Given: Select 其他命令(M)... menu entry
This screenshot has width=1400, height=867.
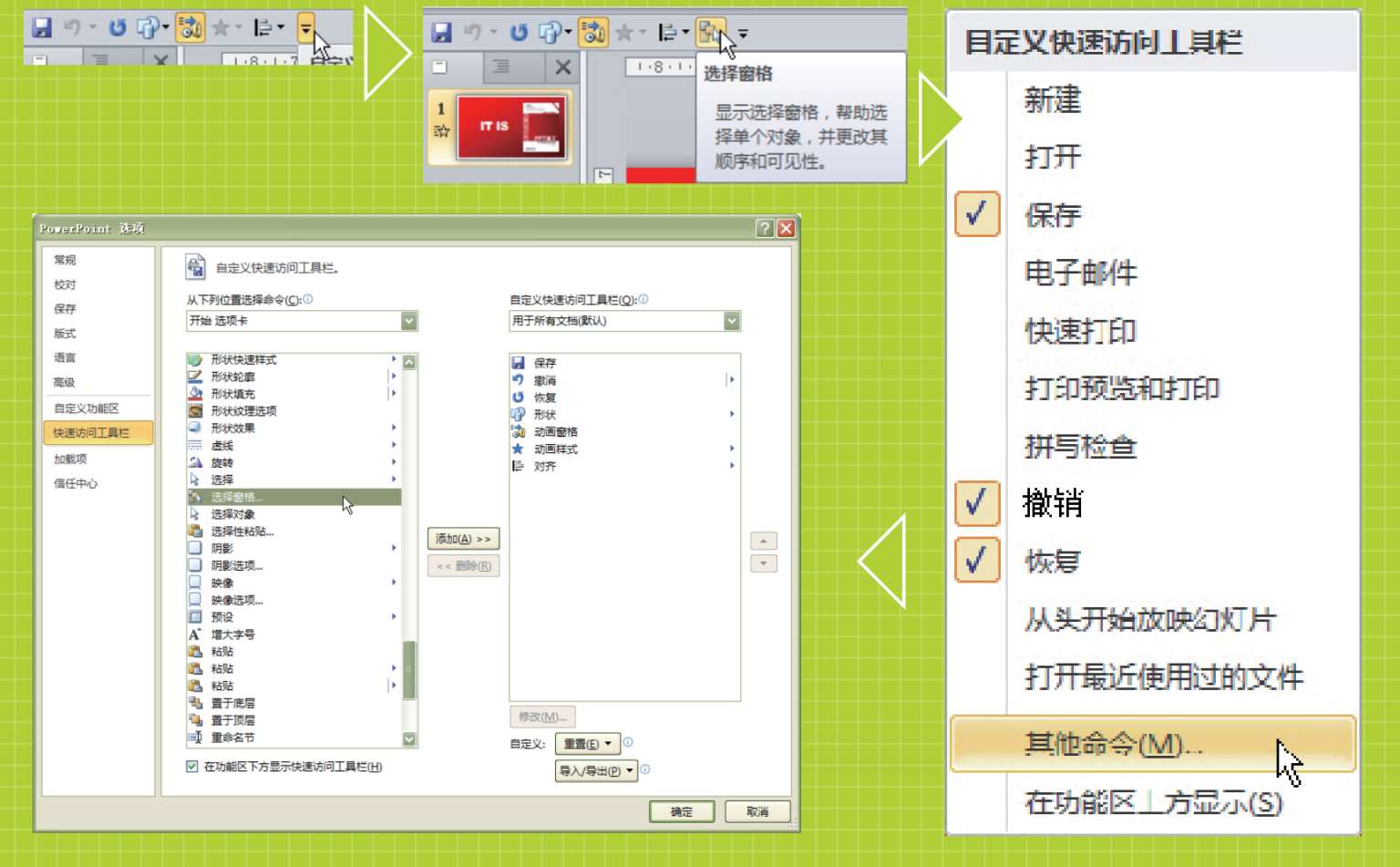Looking at the screenshot, I should [1153, 744].
